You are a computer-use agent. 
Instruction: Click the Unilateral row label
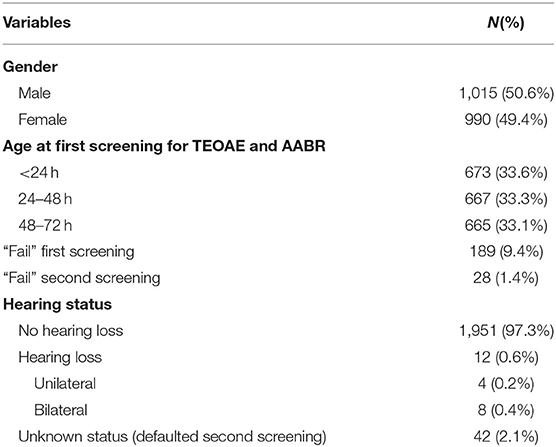pyautogui.click(x=65, y=384)
